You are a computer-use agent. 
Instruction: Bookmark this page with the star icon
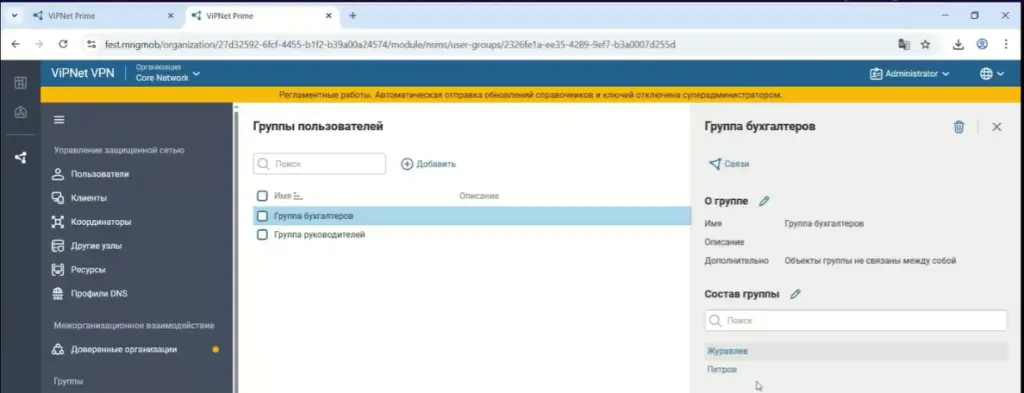coord(925,44)
